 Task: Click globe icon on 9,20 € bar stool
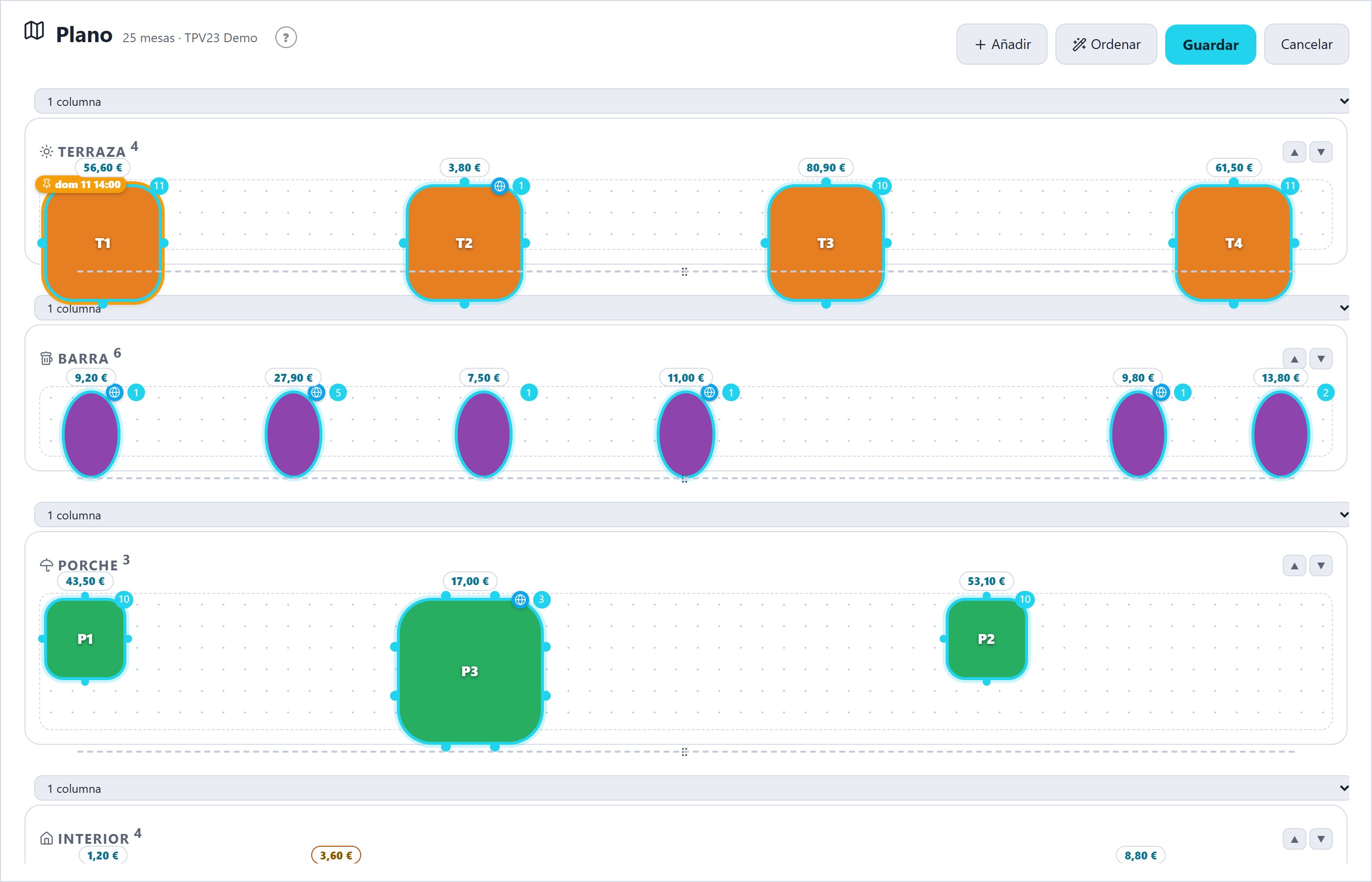115,392
